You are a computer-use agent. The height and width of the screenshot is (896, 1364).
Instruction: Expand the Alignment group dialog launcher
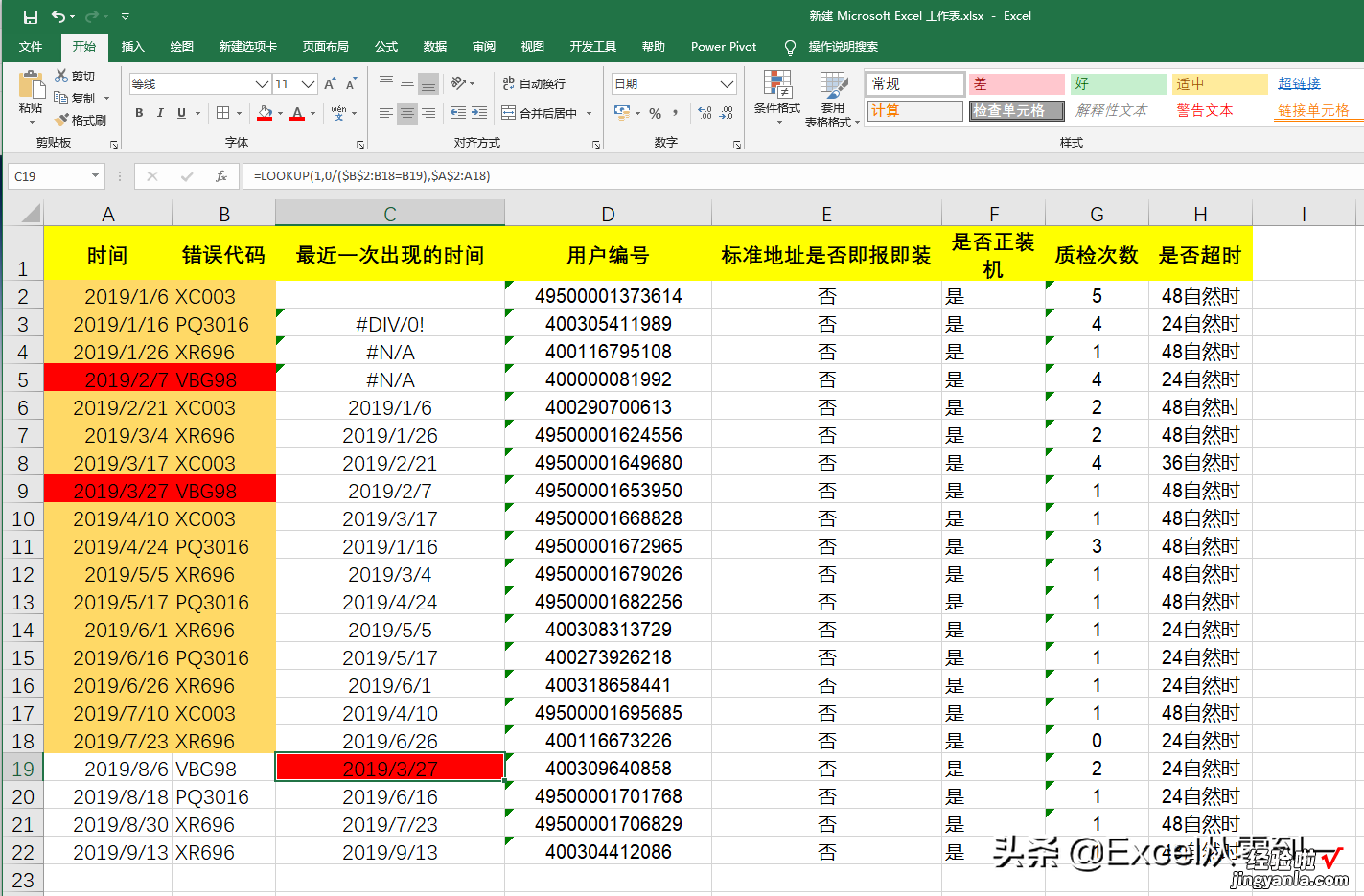(x=596, y=145)
